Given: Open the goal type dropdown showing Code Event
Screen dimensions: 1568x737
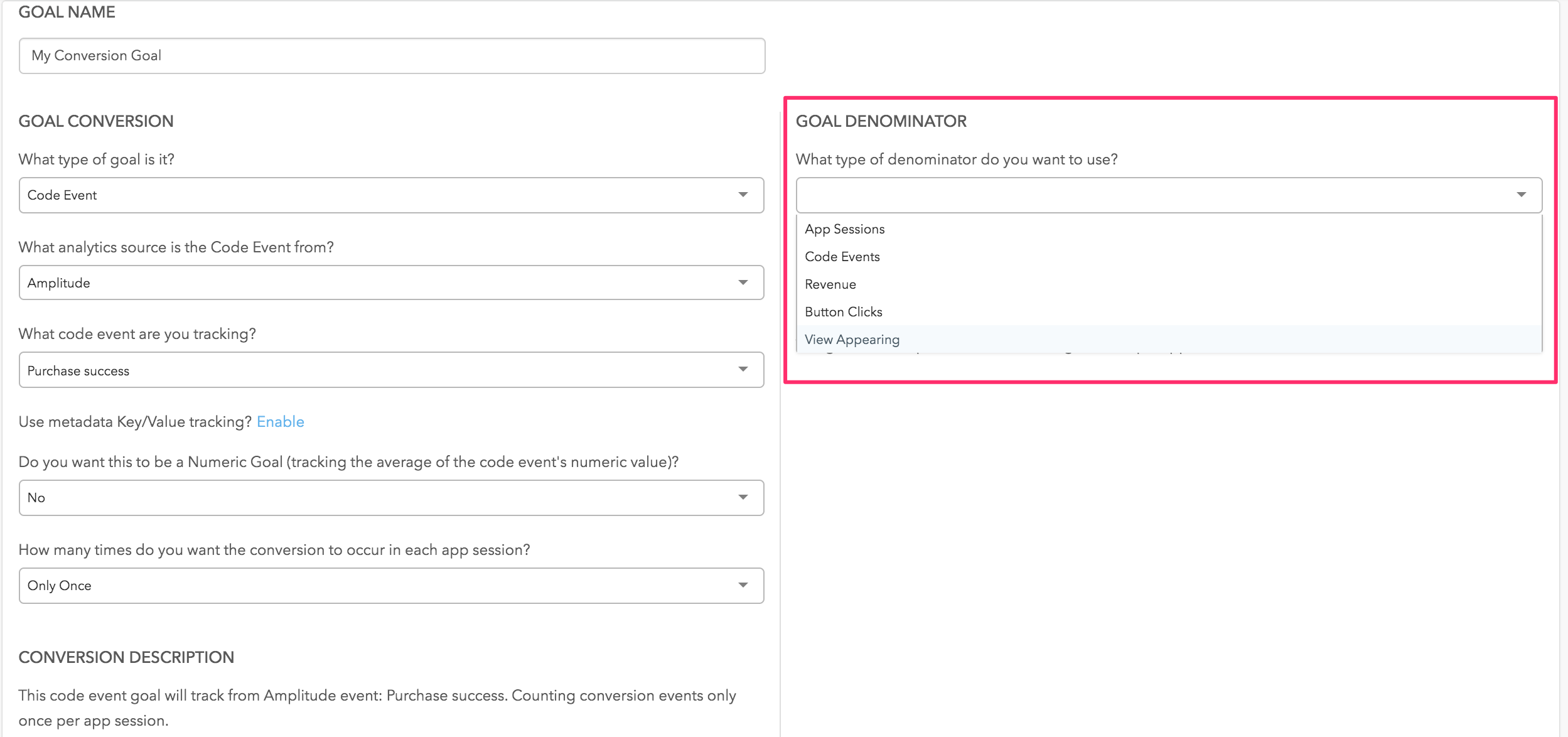Looking at the screenshot, I should coord(377,195).
